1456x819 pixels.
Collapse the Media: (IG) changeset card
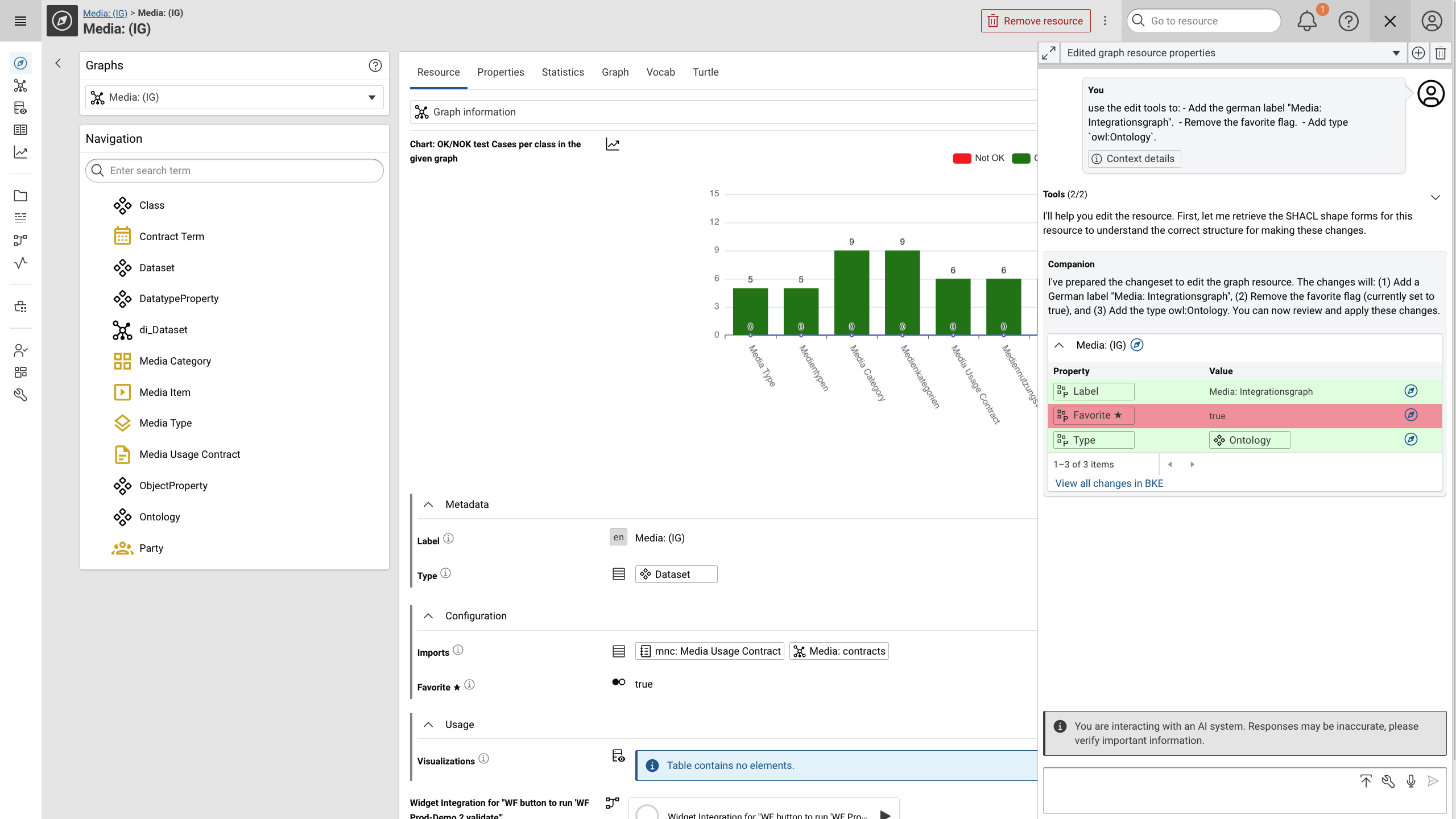[1059, 345]
